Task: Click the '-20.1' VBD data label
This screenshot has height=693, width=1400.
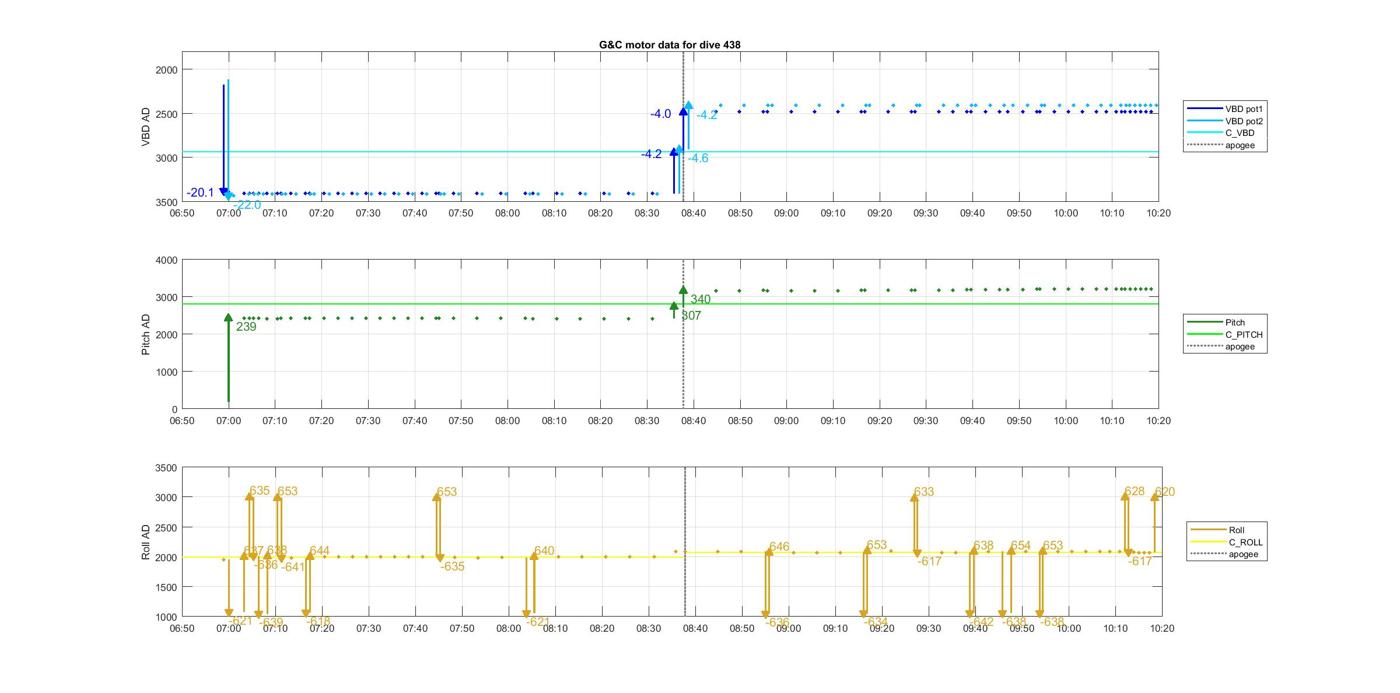Action: coord(200,192)
